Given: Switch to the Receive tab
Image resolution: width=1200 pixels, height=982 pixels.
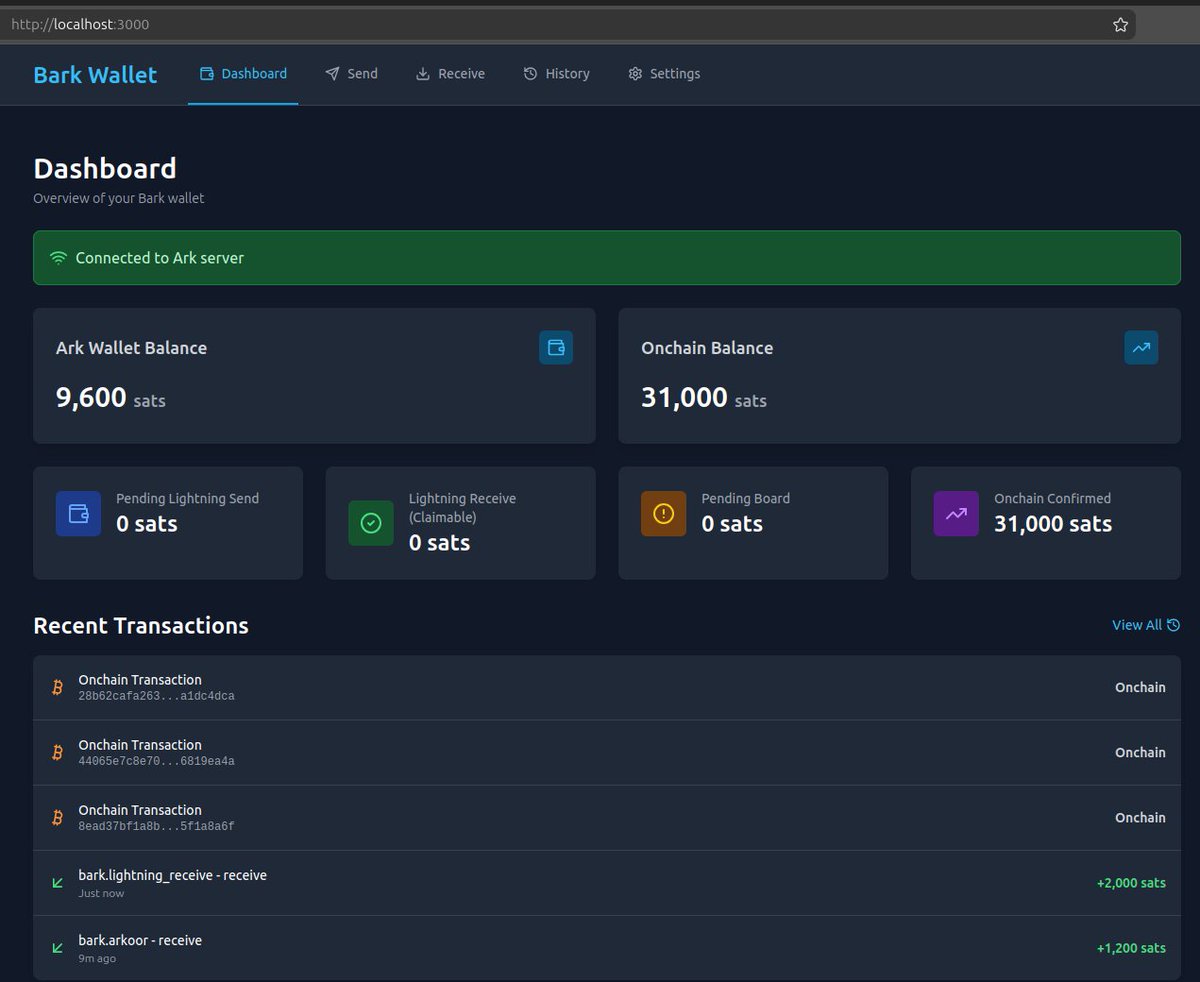Looking at the screenshot, I should 450,74.
